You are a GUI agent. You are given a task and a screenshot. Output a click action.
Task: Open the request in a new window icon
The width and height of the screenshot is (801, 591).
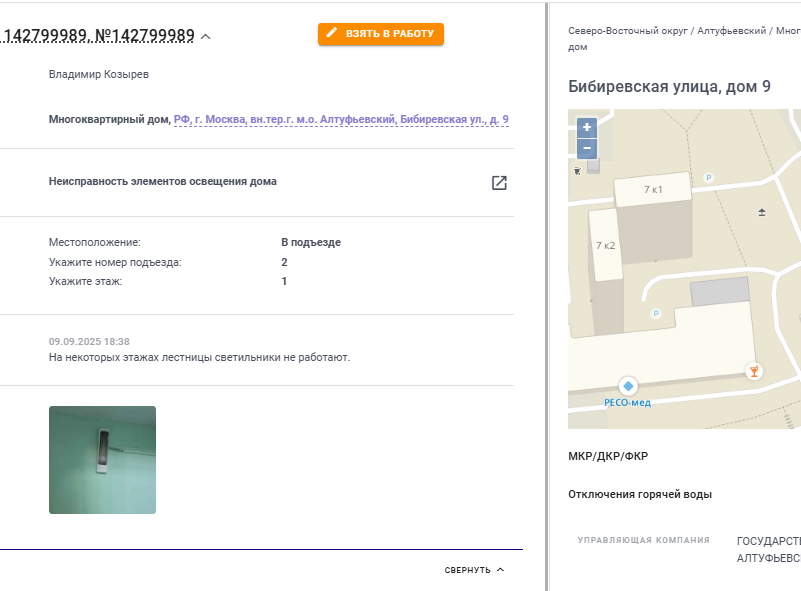(499, 182)
